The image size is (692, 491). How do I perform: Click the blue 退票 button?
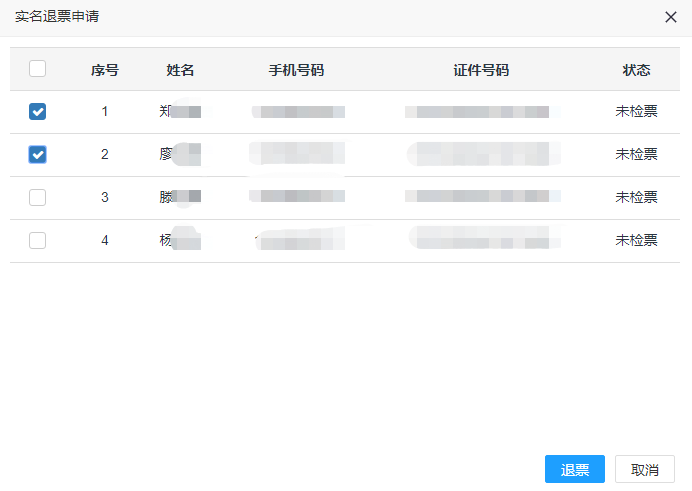(x=575, y=469)
